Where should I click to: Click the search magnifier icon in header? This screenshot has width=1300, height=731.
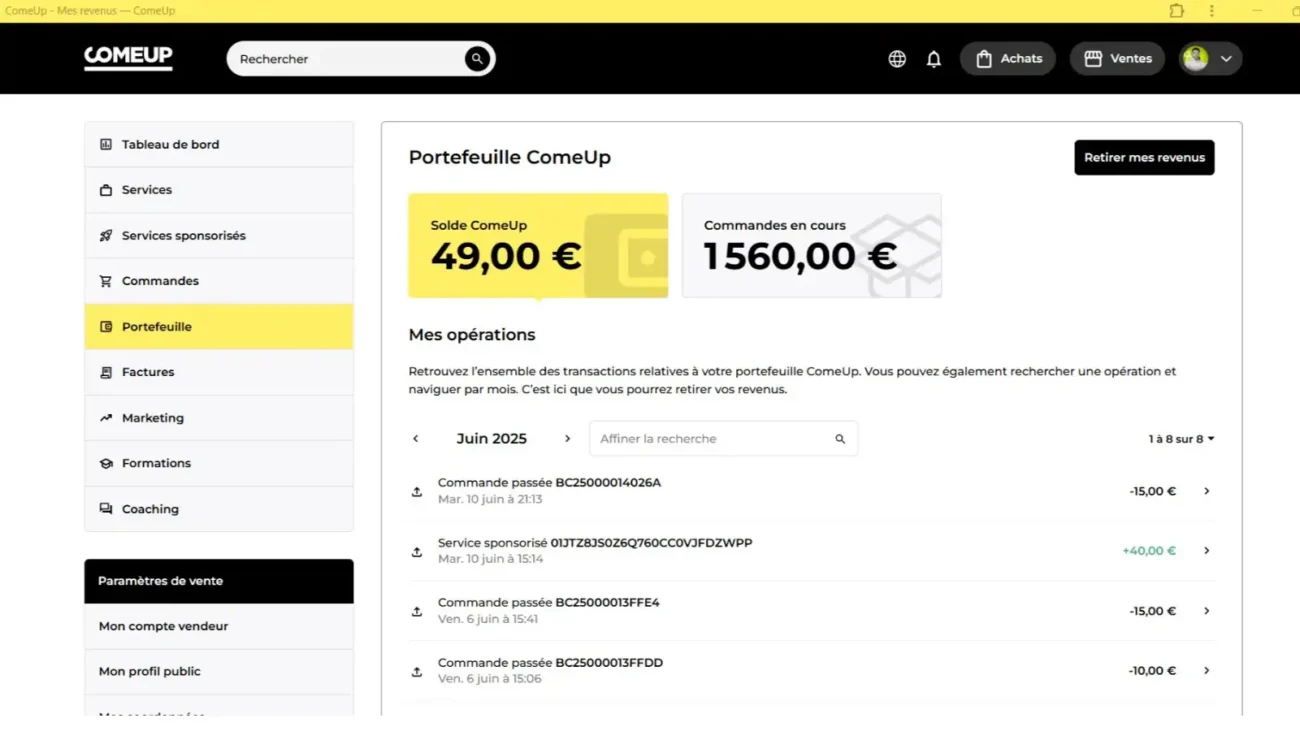[x=477, y=59]
